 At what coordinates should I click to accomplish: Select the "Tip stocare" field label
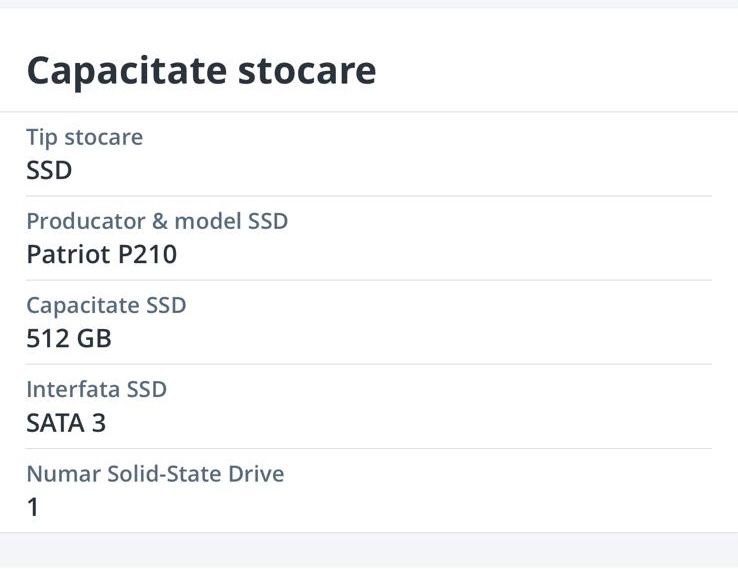pyautogui.click(x=84, y=137)
